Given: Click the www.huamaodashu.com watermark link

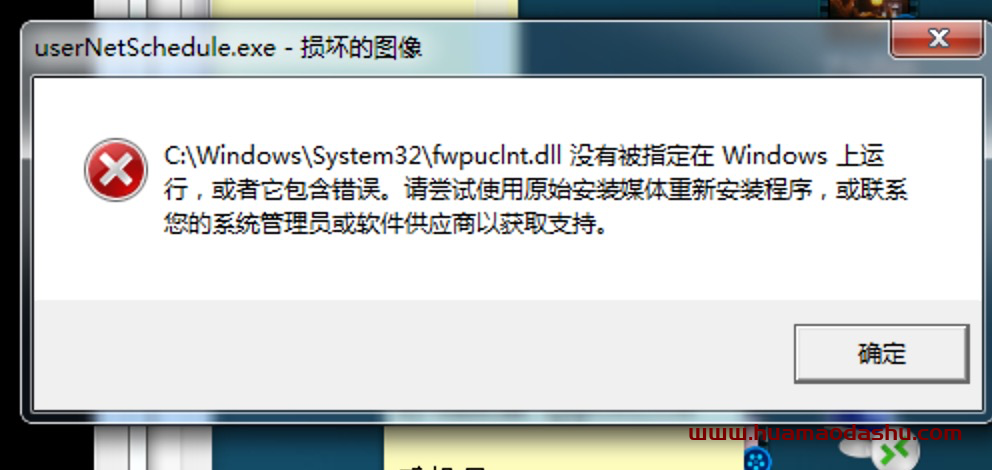Looking at the screenshot, I should coord(825,433).
